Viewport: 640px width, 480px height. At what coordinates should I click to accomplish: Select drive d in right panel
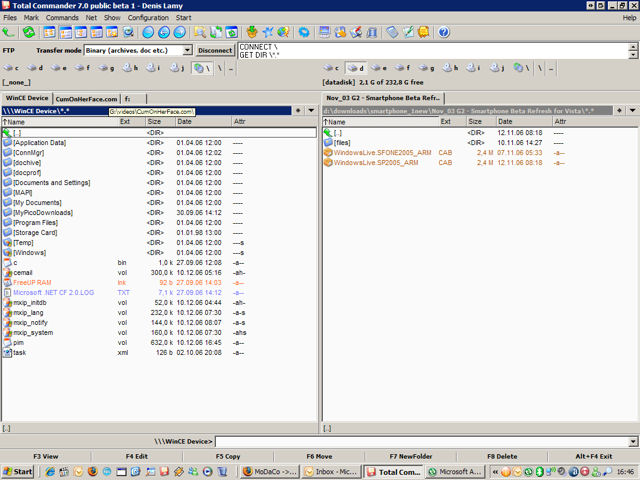point(356,68)
